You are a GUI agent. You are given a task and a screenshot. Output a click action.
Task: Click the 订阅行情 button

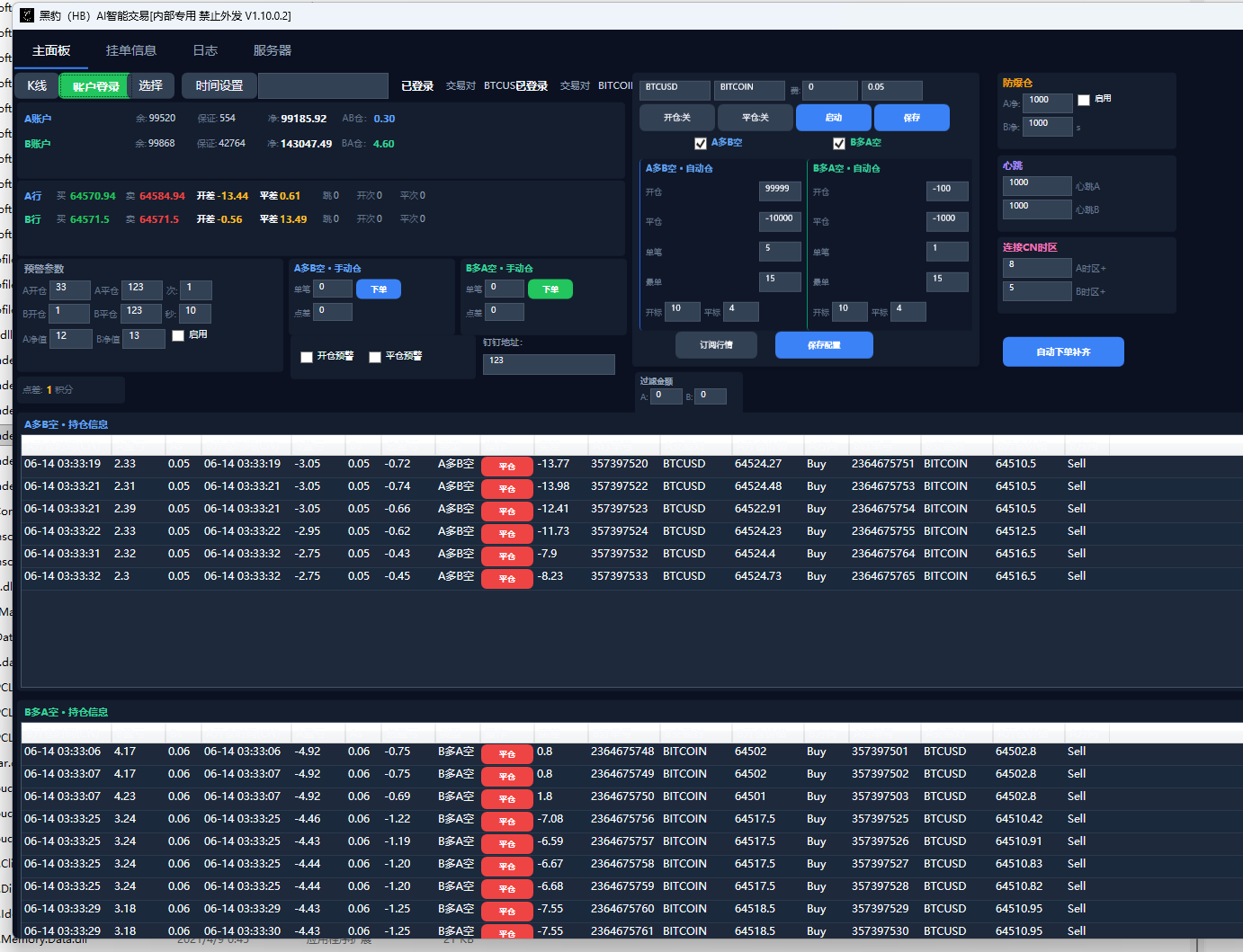coord(716,345)
